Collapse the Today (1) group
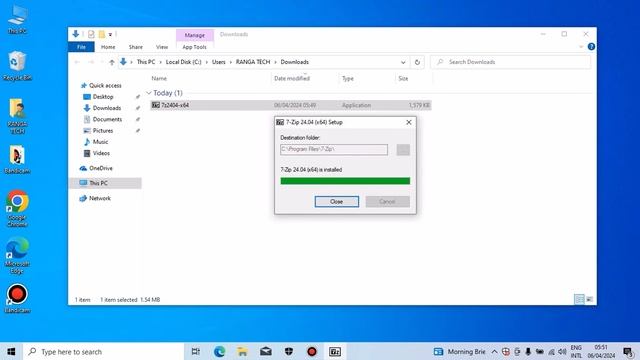The image size is (640, 360). pos(149,93)
